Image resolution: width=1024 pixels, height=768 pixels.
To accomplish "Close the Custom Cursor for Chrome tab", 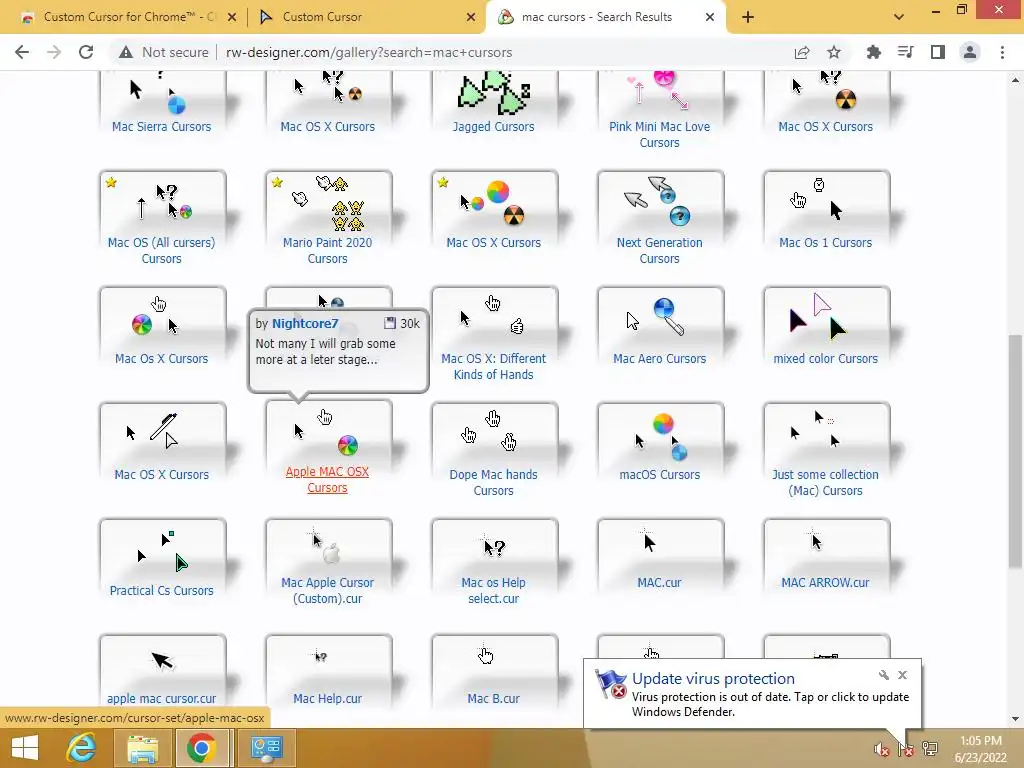I will point(231,18).
